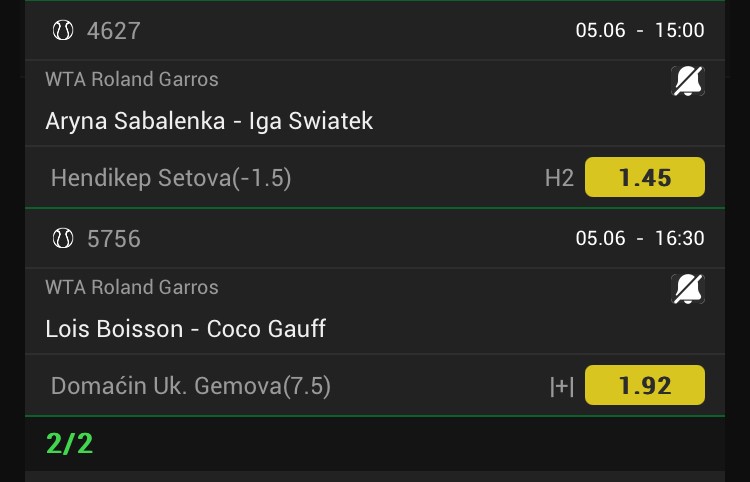Open Aryna Sabalenka - Iga Swiatek match
The width and height of the screenshot is (750, 482).
click(209, 120)
